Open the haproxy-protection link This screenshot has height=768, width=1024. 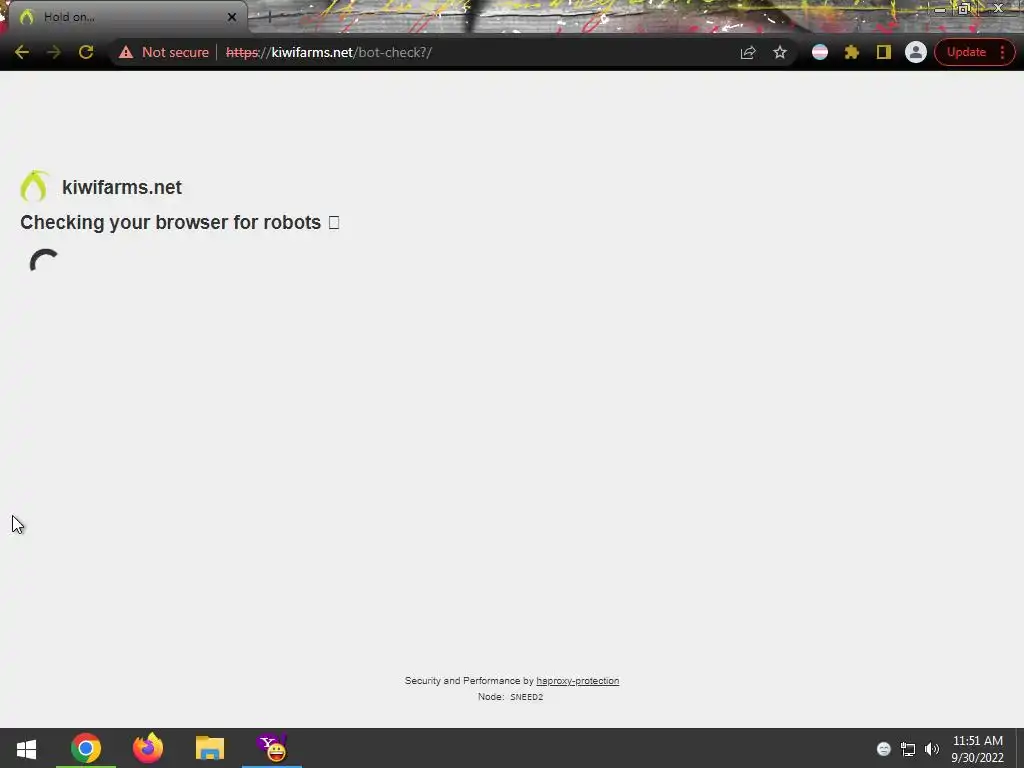click(577, 680)
